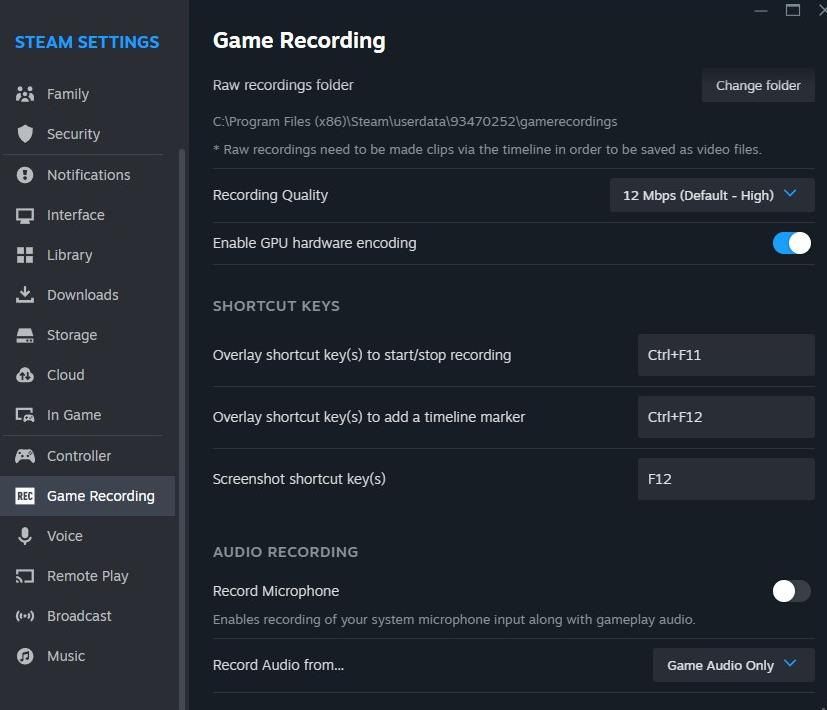Click the Notifications exclamation icon
Viewport: 827px width, 710px height.
[25, 175]
